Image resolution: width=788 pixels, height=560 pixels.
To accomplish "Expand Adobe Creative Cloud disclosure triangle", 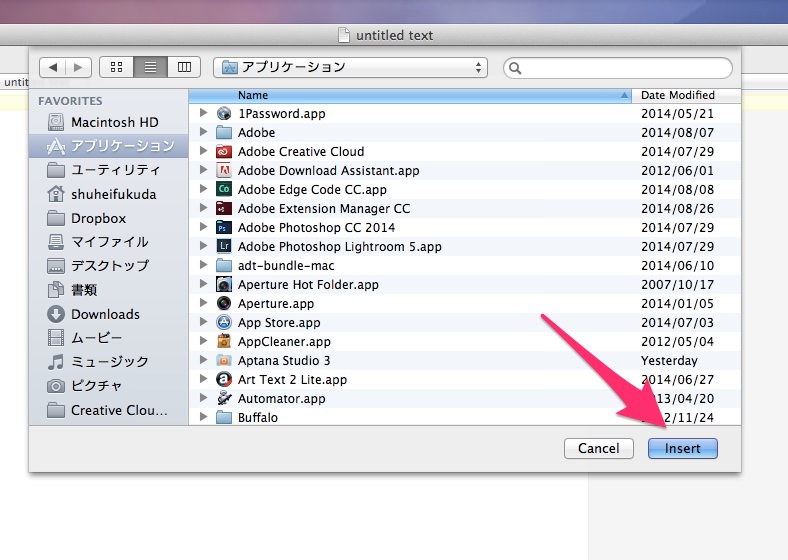I will click(x=203, y=151).
